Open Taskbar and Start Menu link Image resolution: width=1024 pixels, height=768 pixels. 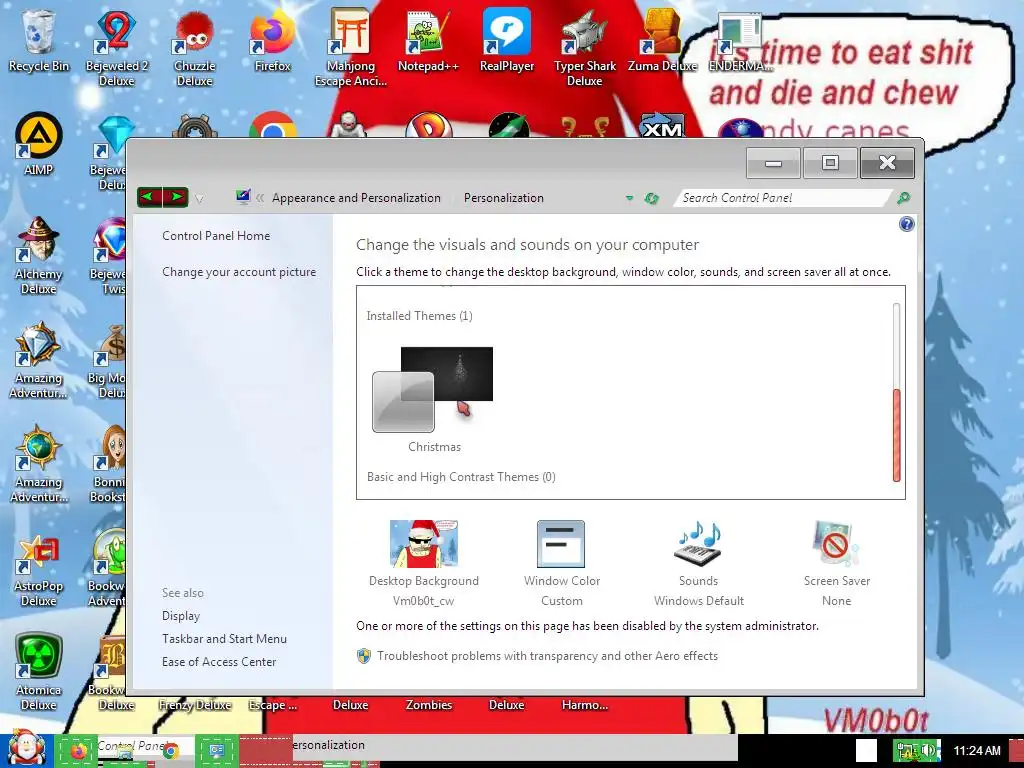(x=224, y=639)
